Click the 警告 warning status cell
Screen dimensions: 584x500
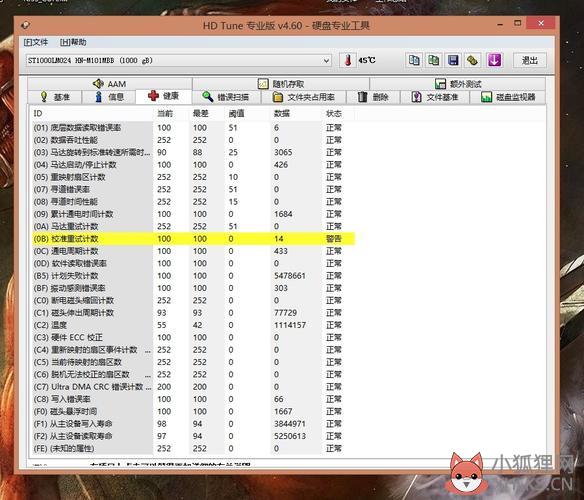click(x=334, y=238)
